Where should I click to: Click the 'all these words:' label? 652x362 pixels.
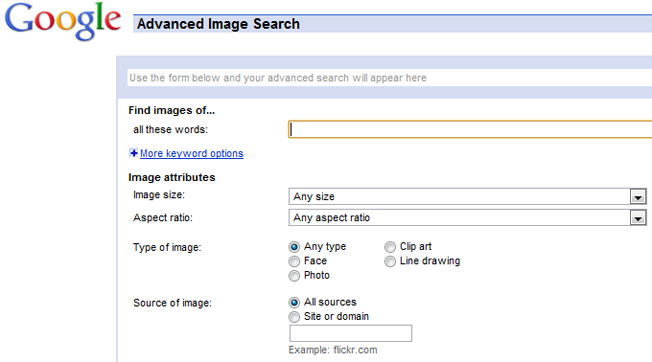tap(170, 129)
